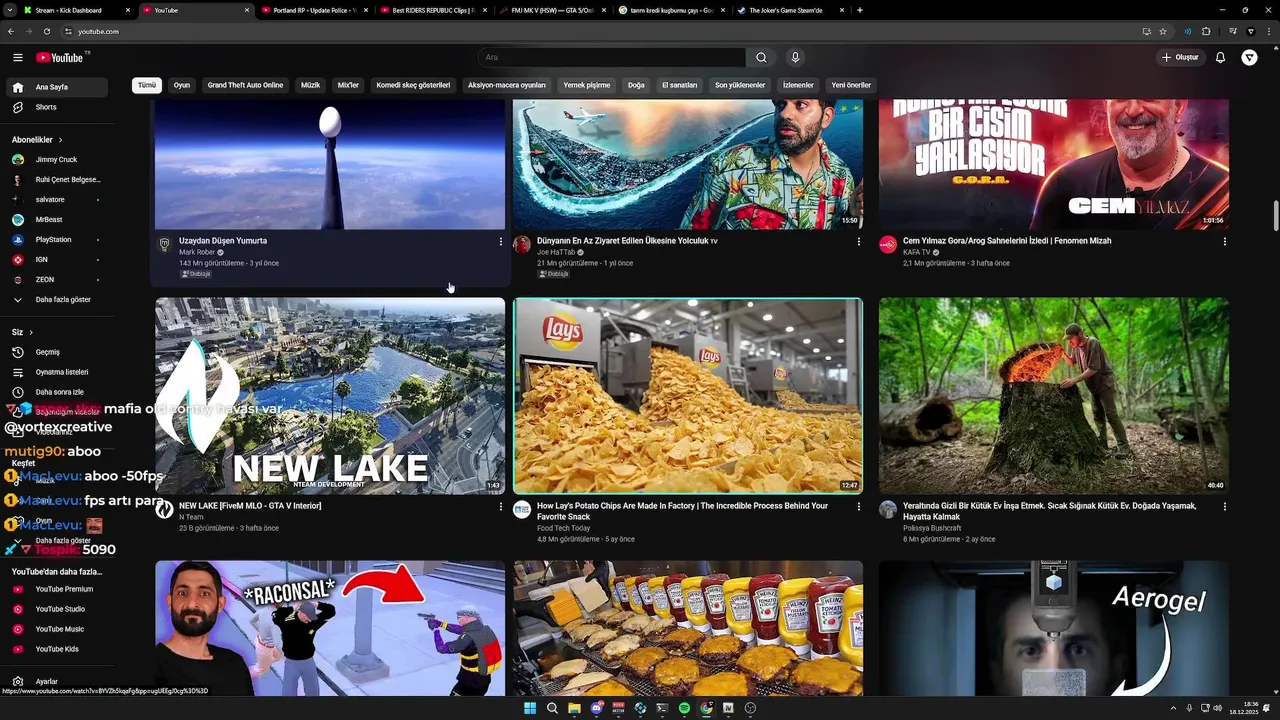Open OBS Studio from taskbar
1280x720 pixels.
click(x=750, y=708)
